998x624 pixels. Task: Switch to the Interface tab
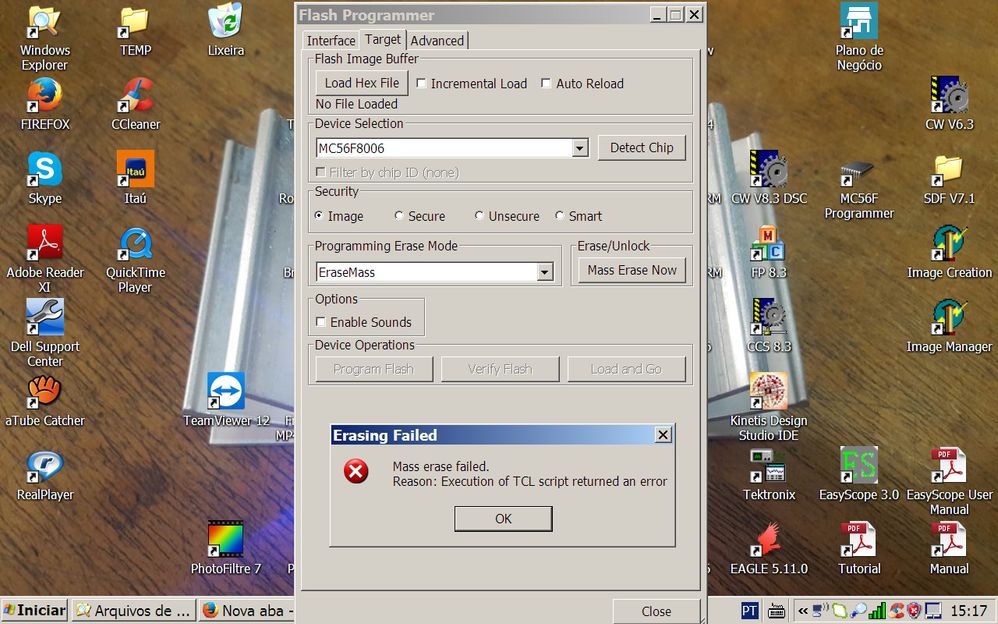click(331, 41)
